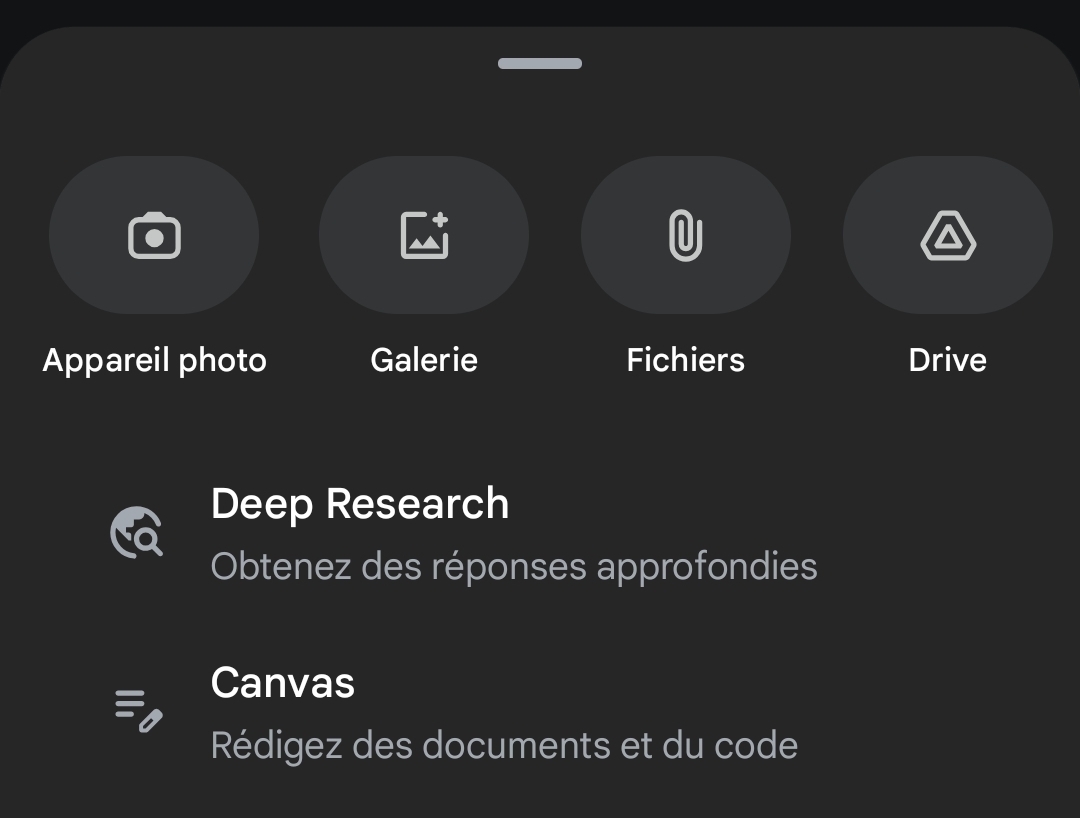Image resolution: width=1080 pixels, height=818 pixels.
Task: Select the "Galerie" text label
Action: coord(424,360)
